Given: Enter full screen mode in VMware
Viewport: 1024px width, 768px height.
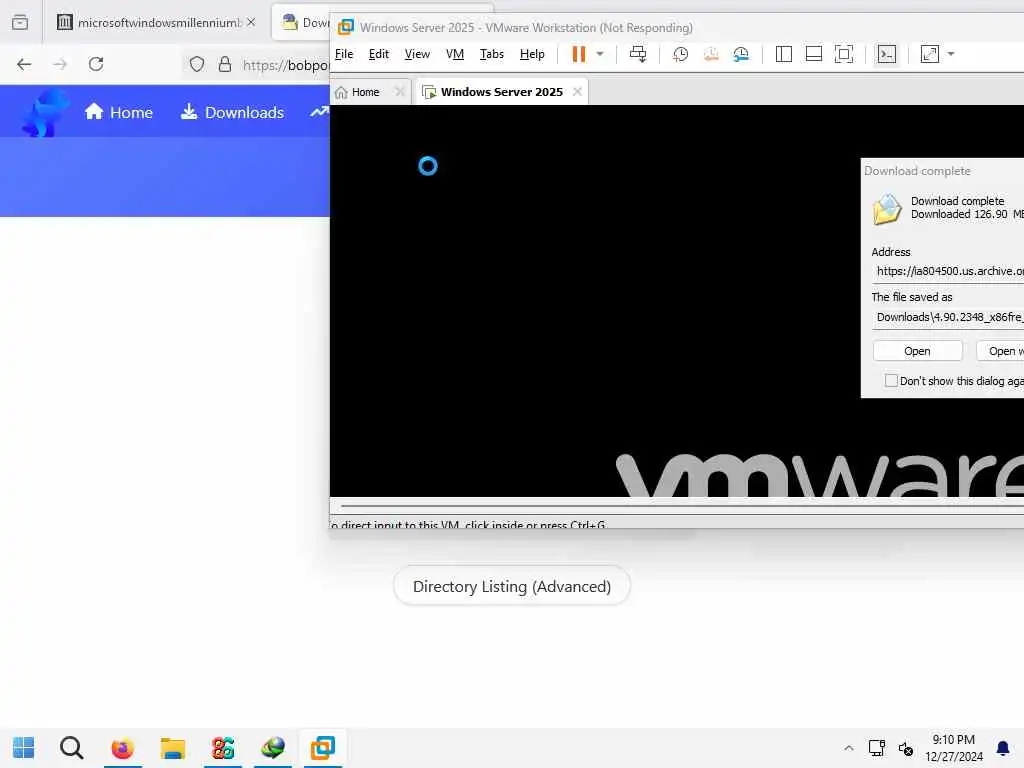Looking at the screenshot, I should point(844,54).
